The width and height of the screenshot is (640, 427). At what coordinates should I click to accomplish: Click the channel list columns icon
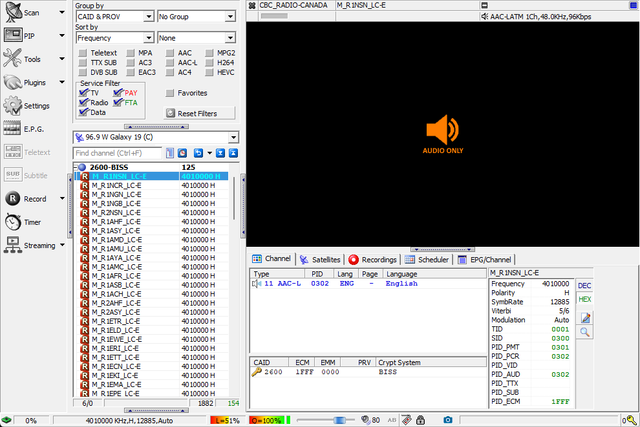click(x=170, y=153)
